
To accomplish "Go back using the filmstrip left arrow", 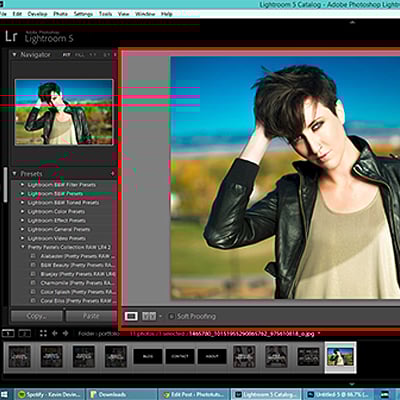I will pyautogui.click(x=55, y=333).
